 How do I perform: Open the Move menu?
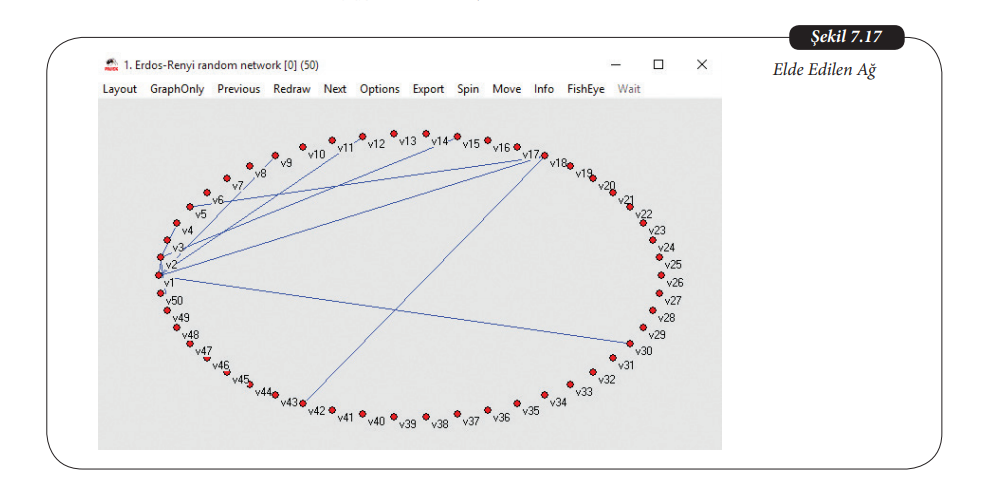point(506,89)
